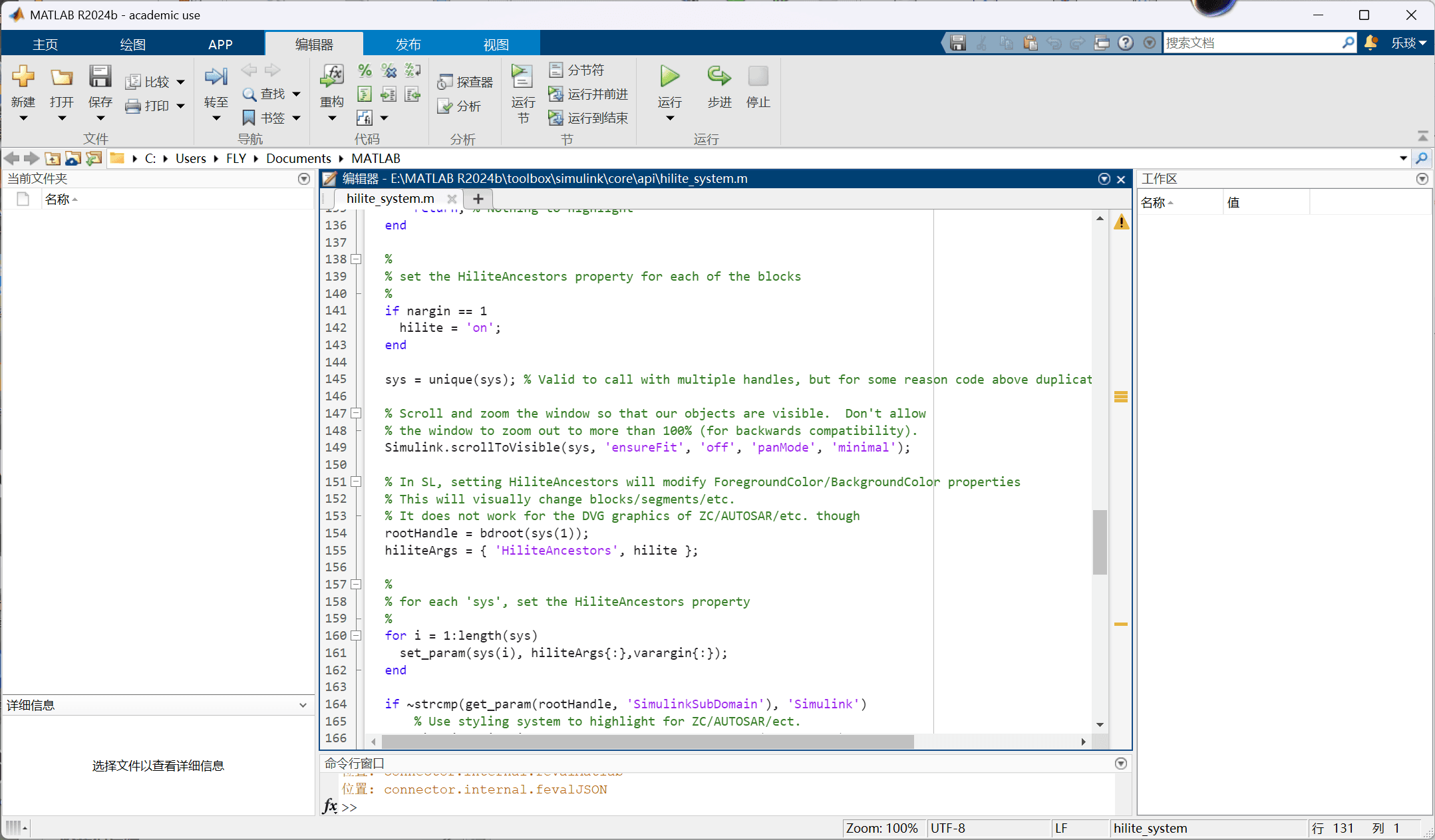Expand the 详细信息 panel chevron
1435x840 pixels.
pyautogui.click(x=303, y=706)
